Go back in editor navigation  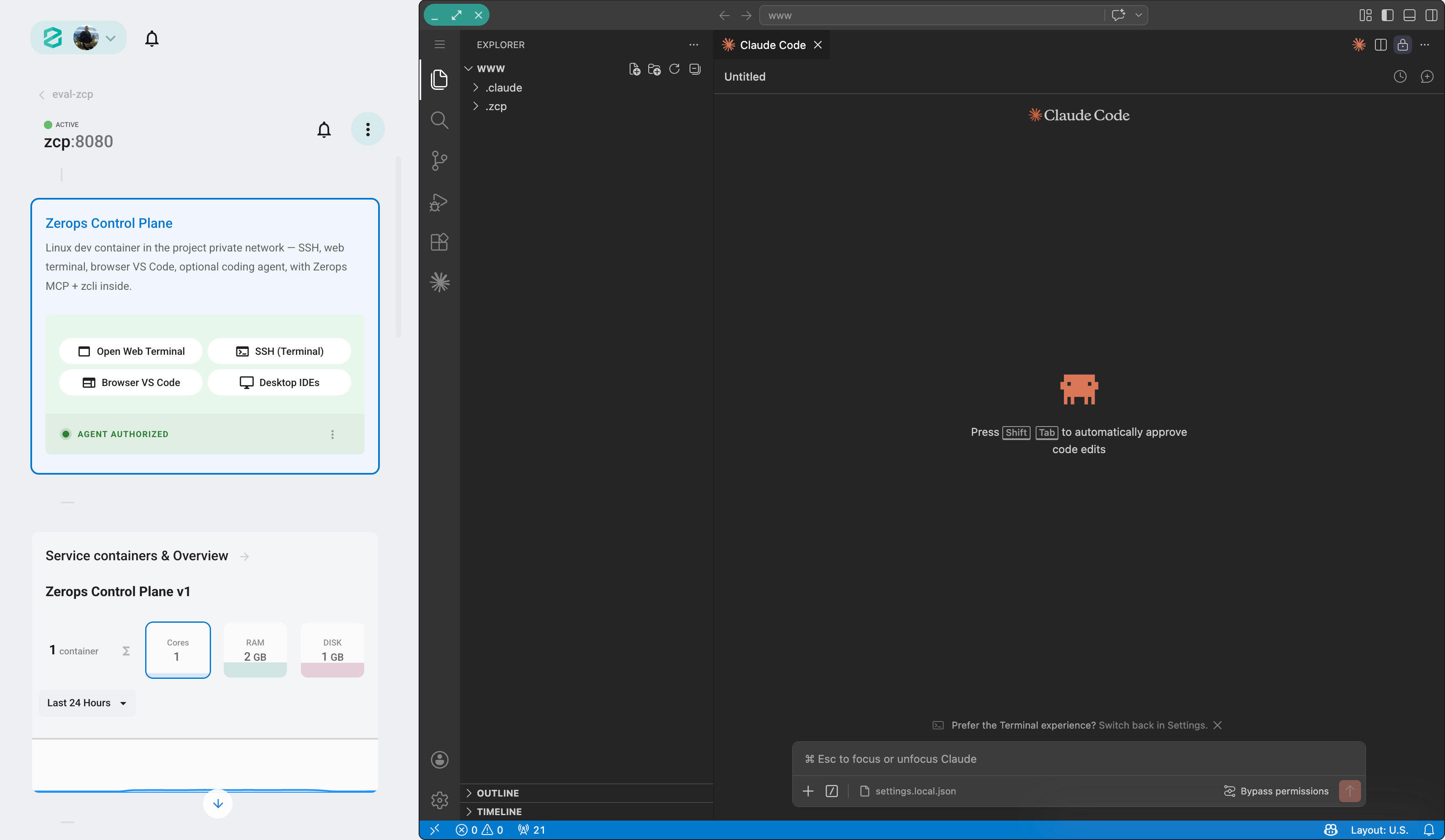724,16
